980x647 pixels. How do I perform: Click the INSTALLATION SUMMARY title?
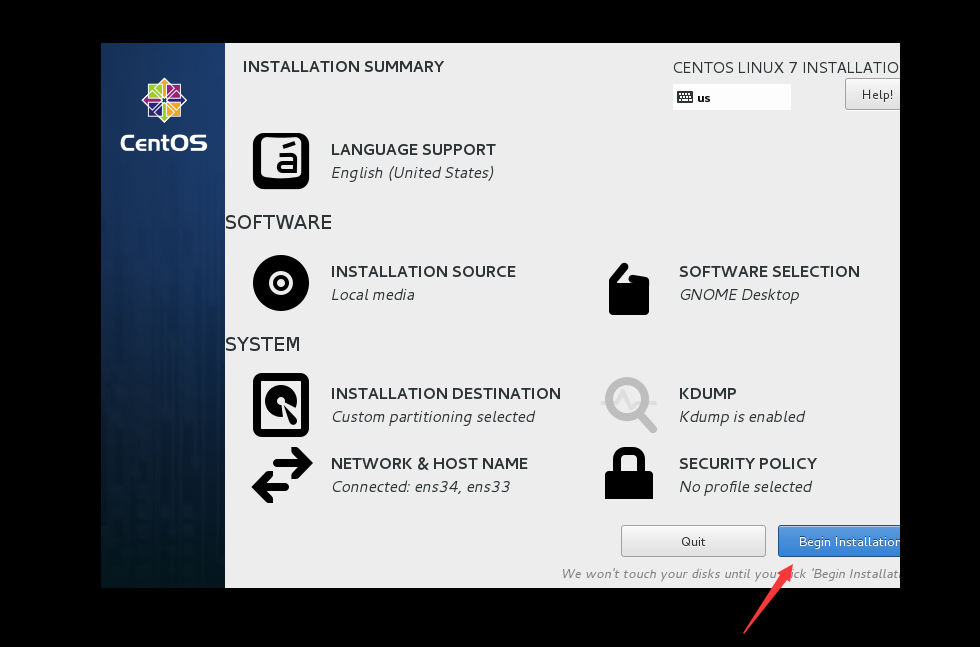(x=343, y=66)
